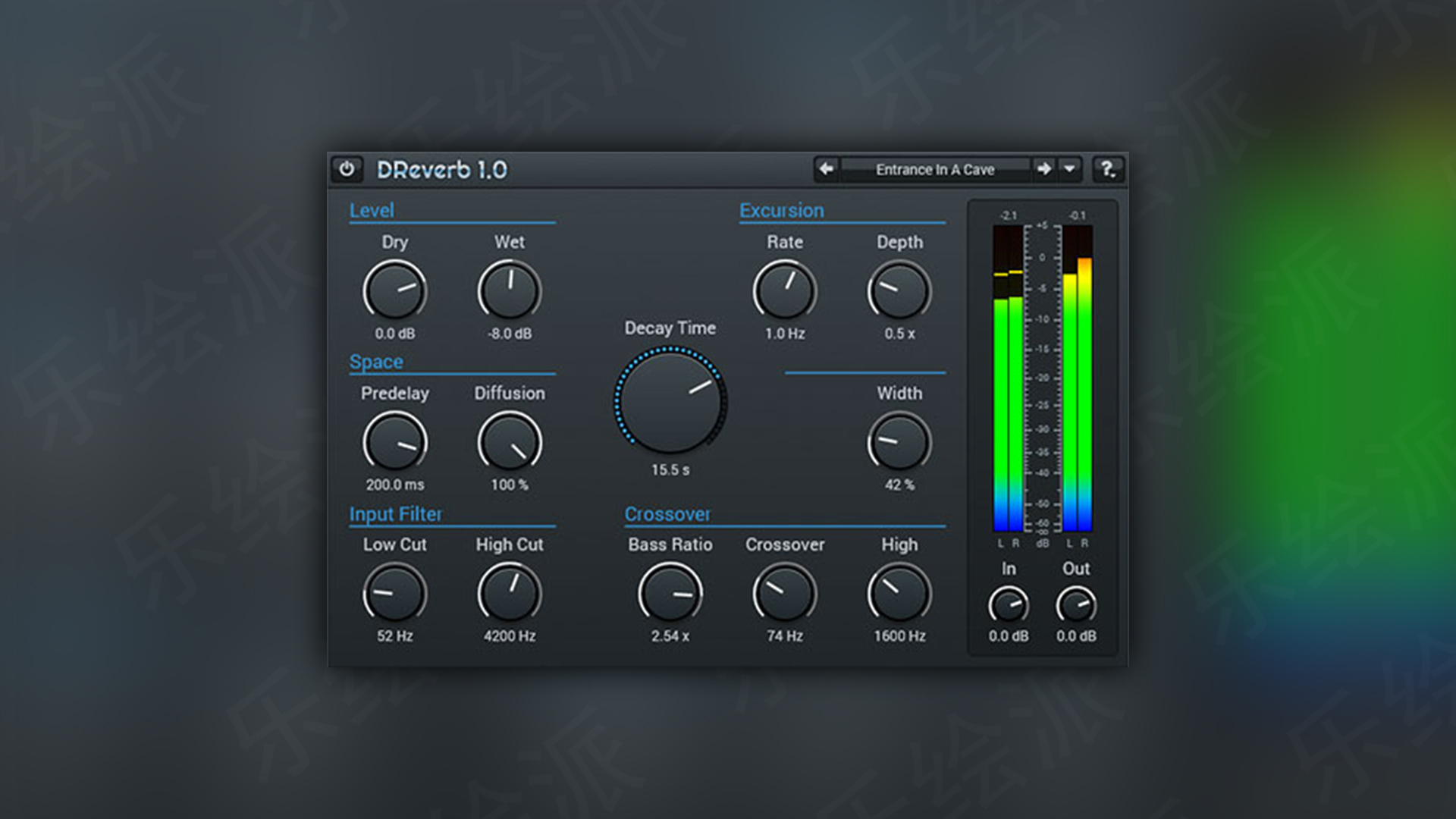Click the Dry level knob
Viewport: 1456px width, 819px height.
[395, 290]
